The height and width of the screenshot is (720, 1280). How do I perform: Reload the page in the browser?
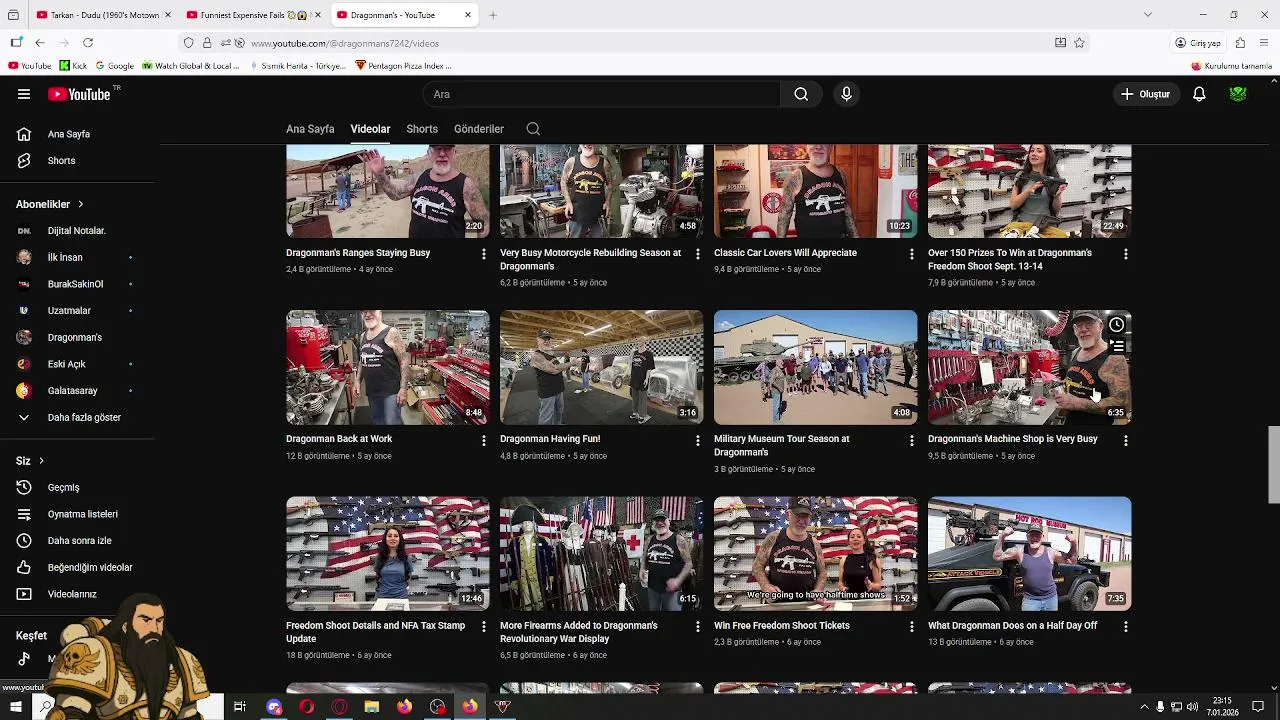[88, 43]
